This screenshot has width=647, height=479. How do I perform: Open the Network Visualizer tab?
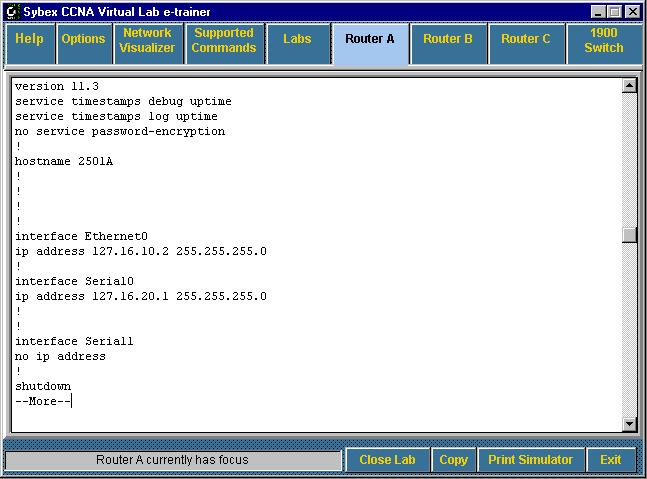(x=148, y=43)
